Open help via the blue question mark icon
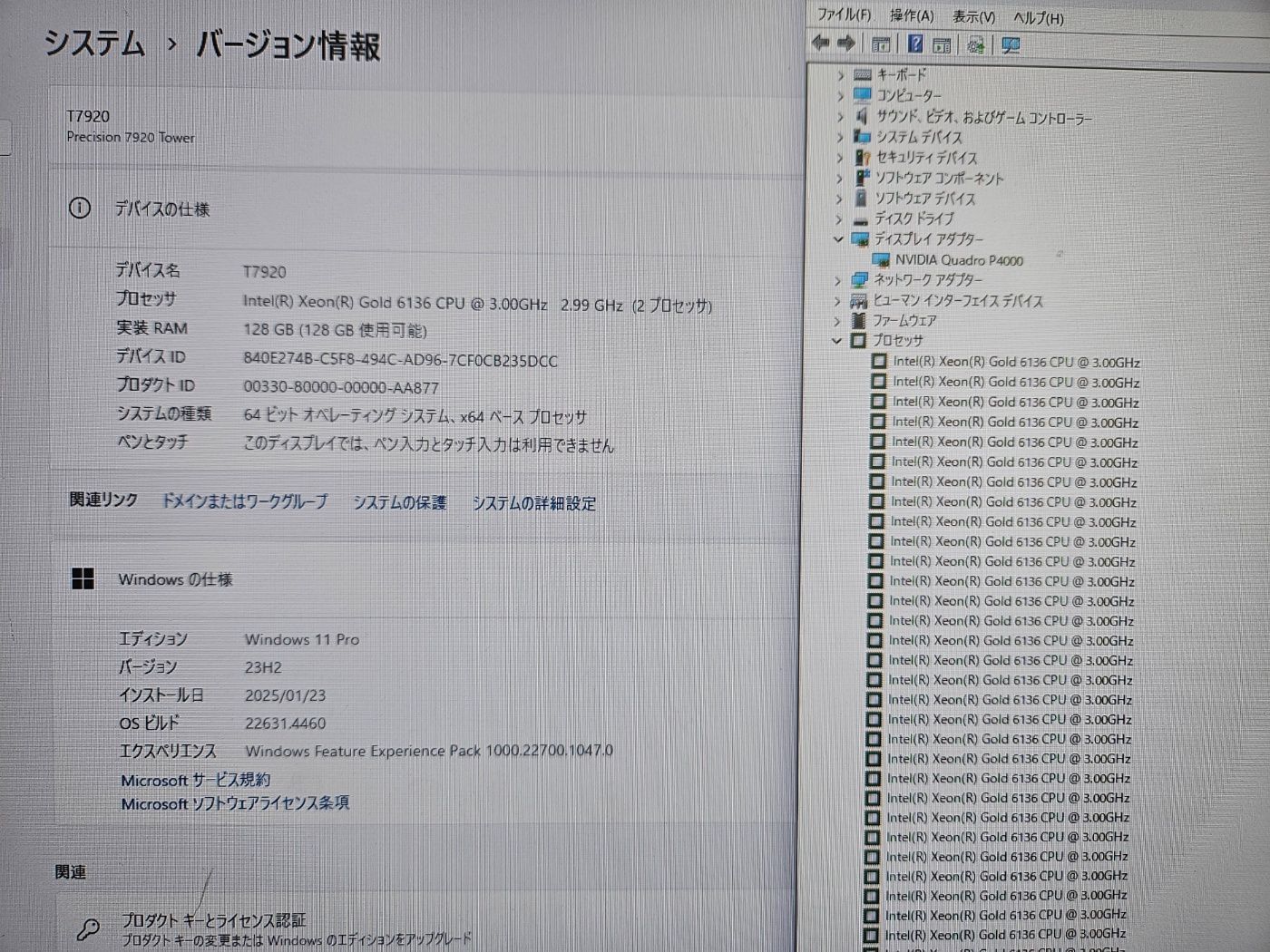1270x952 pixels. [915, 44]
